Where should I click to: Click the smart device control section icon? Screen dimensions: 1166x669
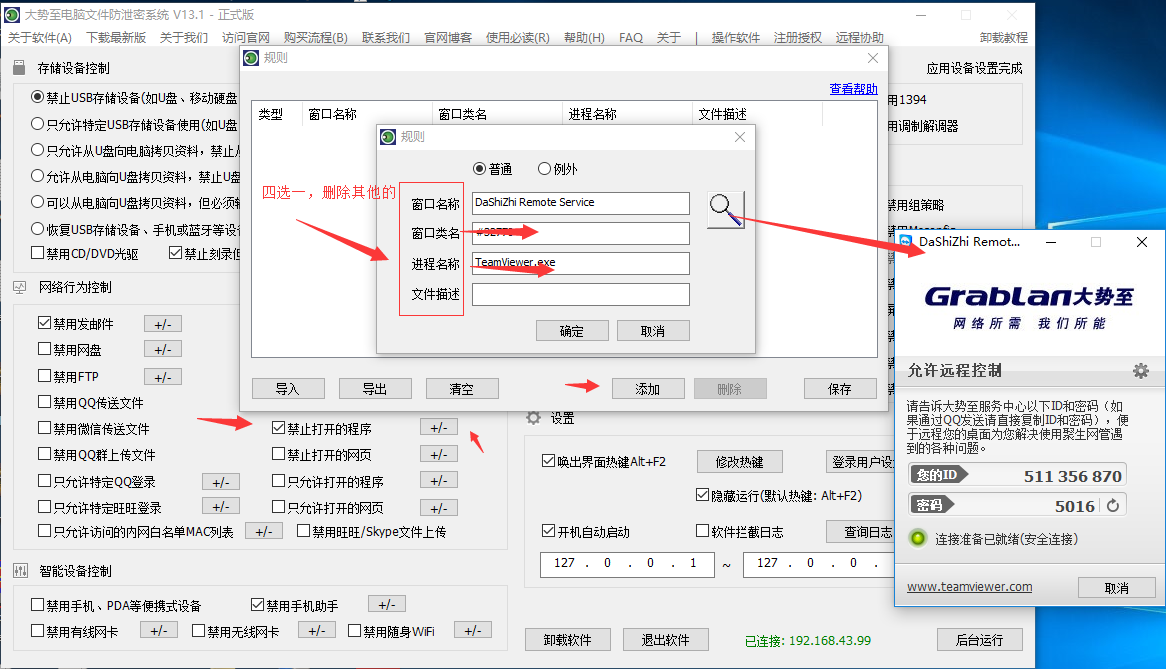click(x=20, y=571)
